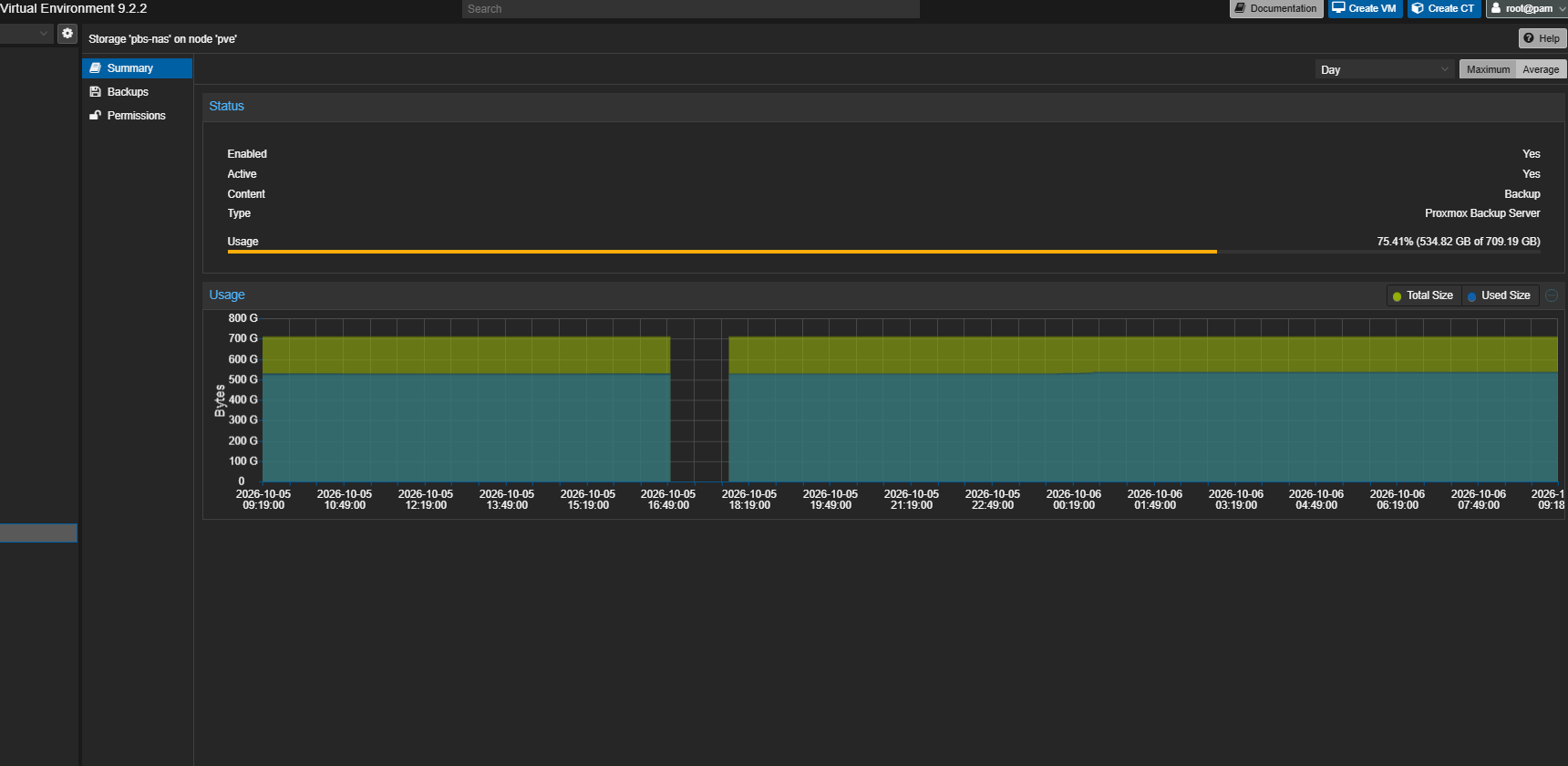Screen dimensions: 1568x766
Task: Toggle Used Size legend series
Action: 1500,295
